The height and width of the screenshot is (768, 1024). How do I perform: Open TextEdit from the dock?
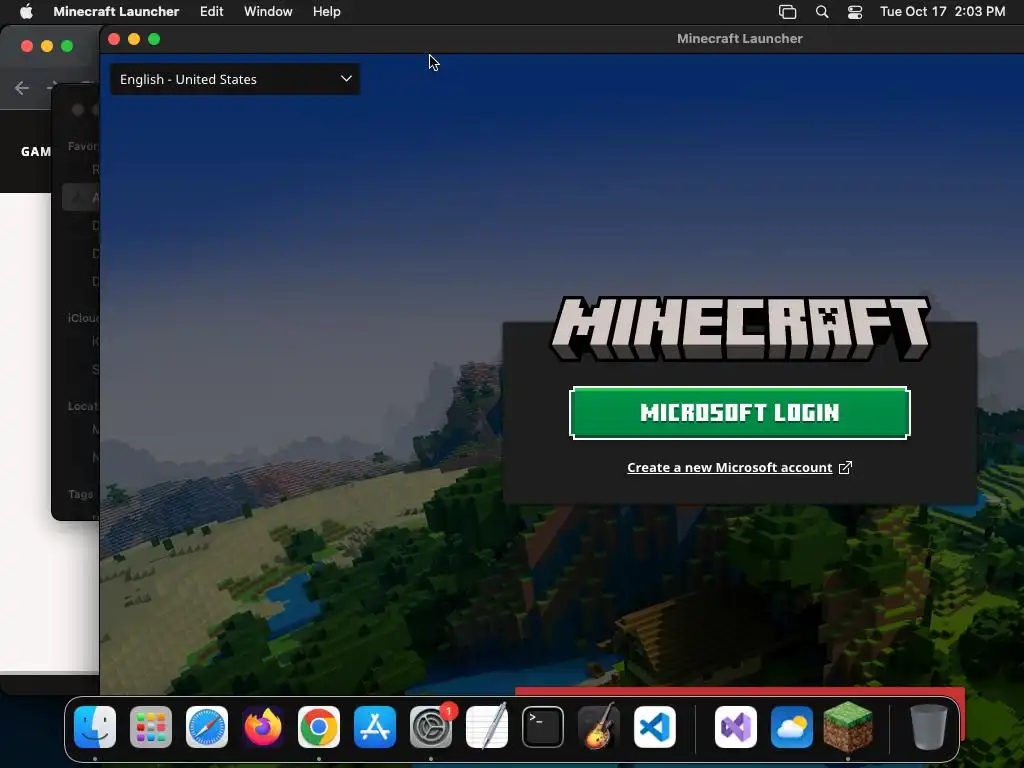point(487,727)
